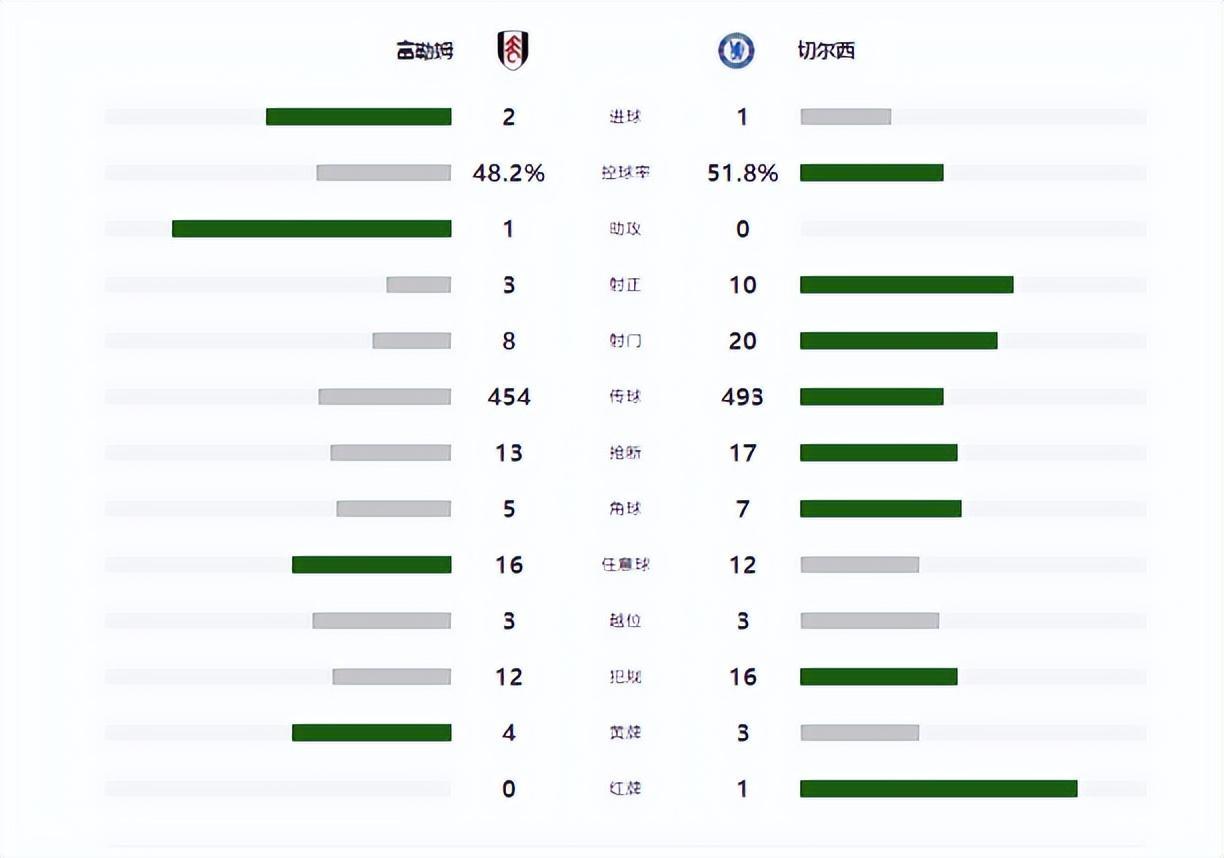
Task: Click the 进球 stat label
Action: point(624,117)
